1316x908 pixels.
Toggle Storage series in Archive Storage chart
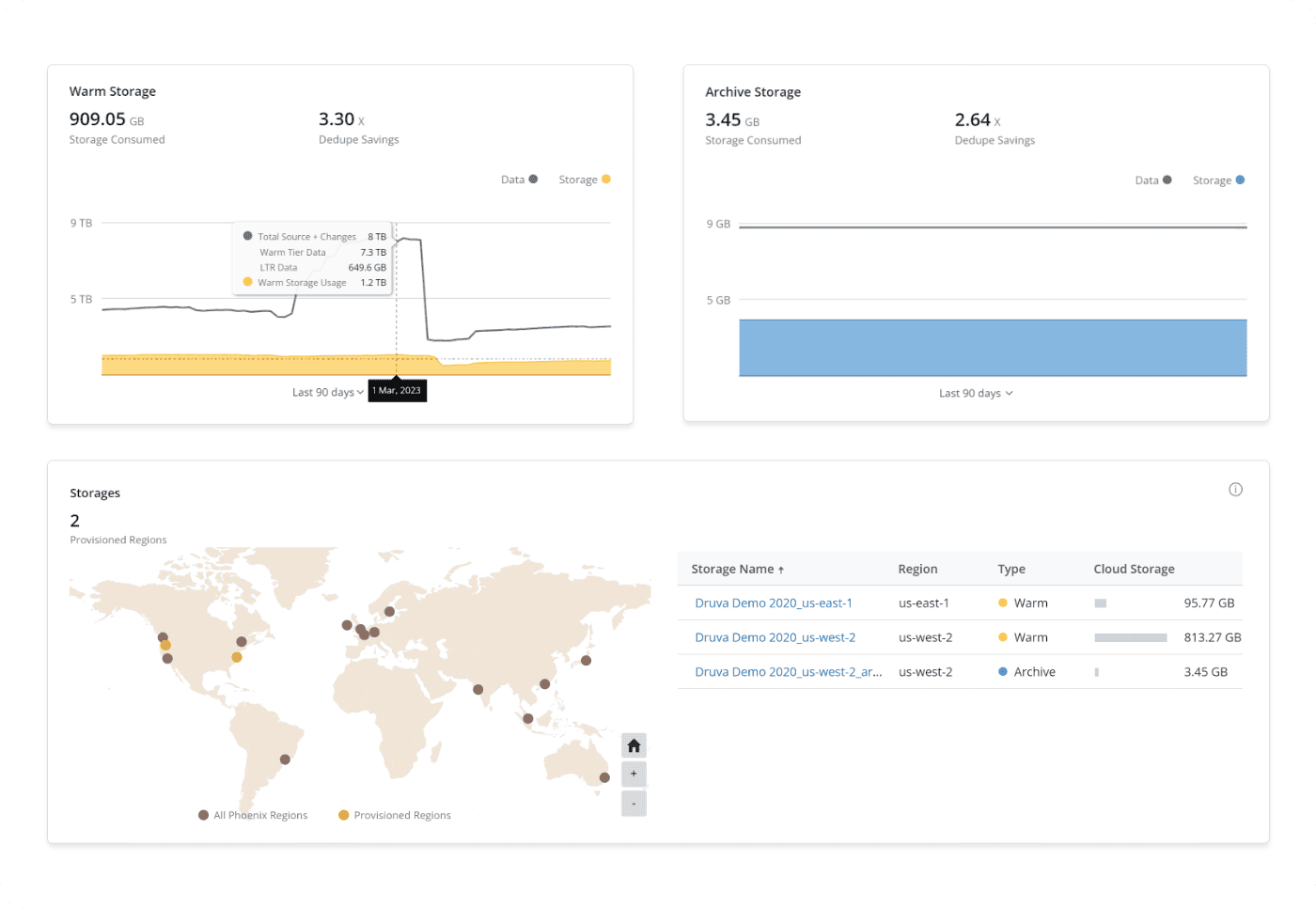coord(1218,180)
